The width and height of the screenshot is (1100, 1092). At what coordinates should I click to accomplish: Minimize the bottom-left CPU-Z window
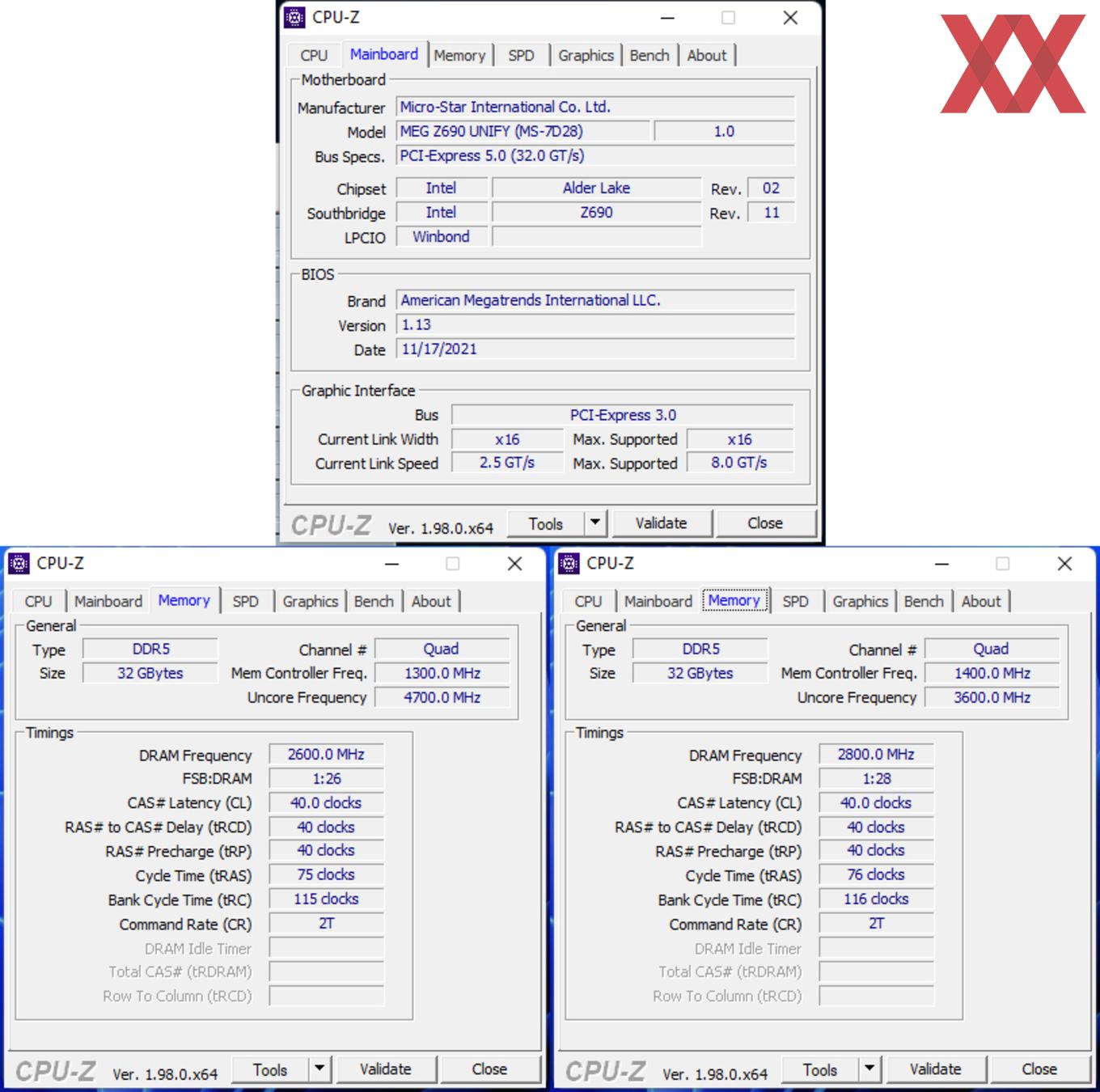click(391, 564)
